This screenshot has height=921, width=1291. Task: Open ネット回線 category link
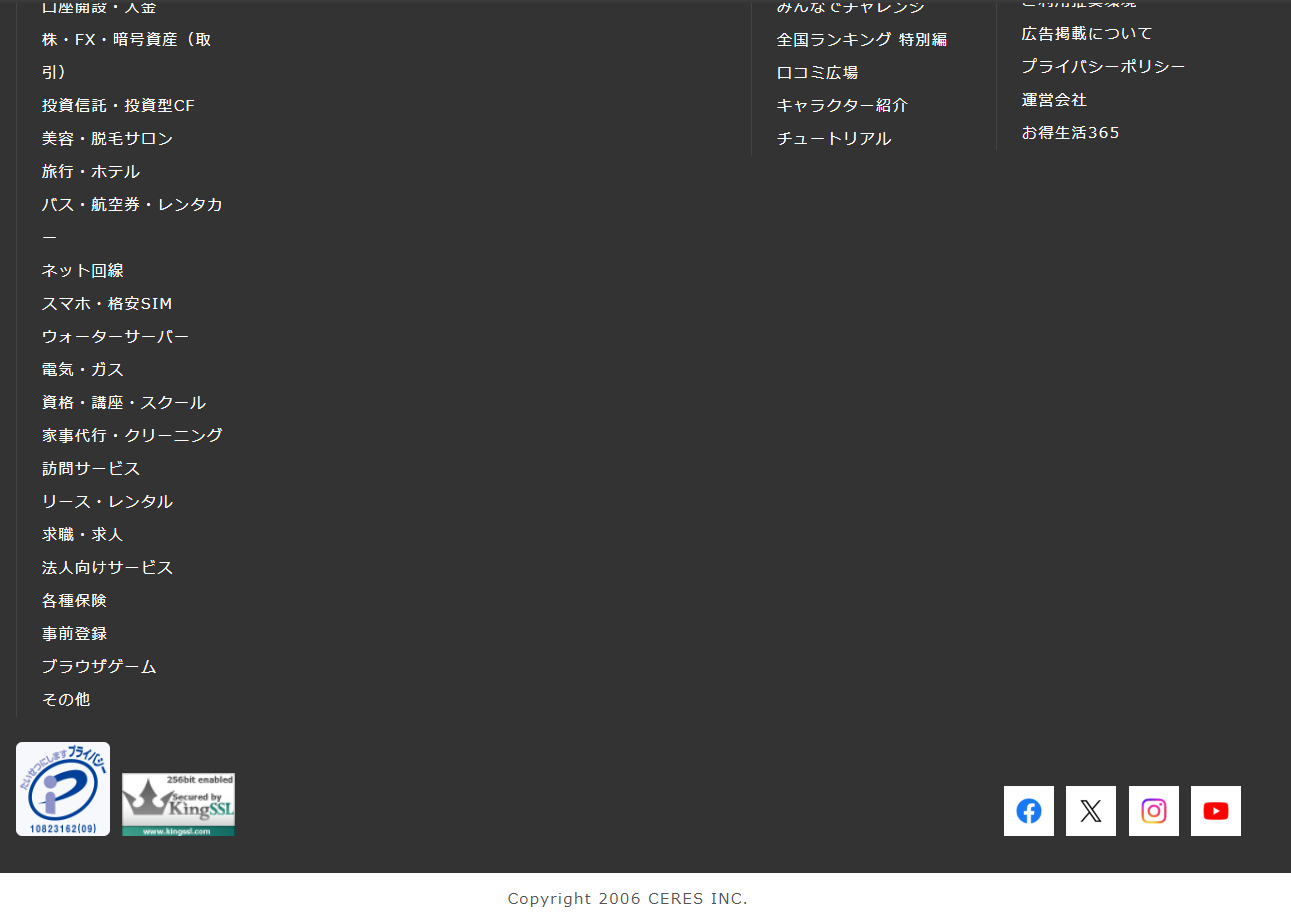pos(82,271)
